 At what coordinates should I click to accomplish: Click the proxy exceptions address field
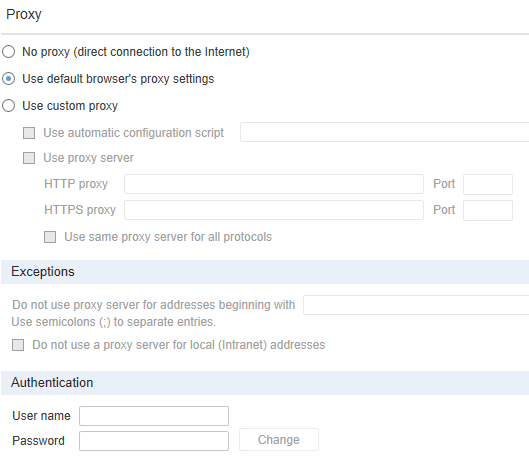tap(416, 305)
